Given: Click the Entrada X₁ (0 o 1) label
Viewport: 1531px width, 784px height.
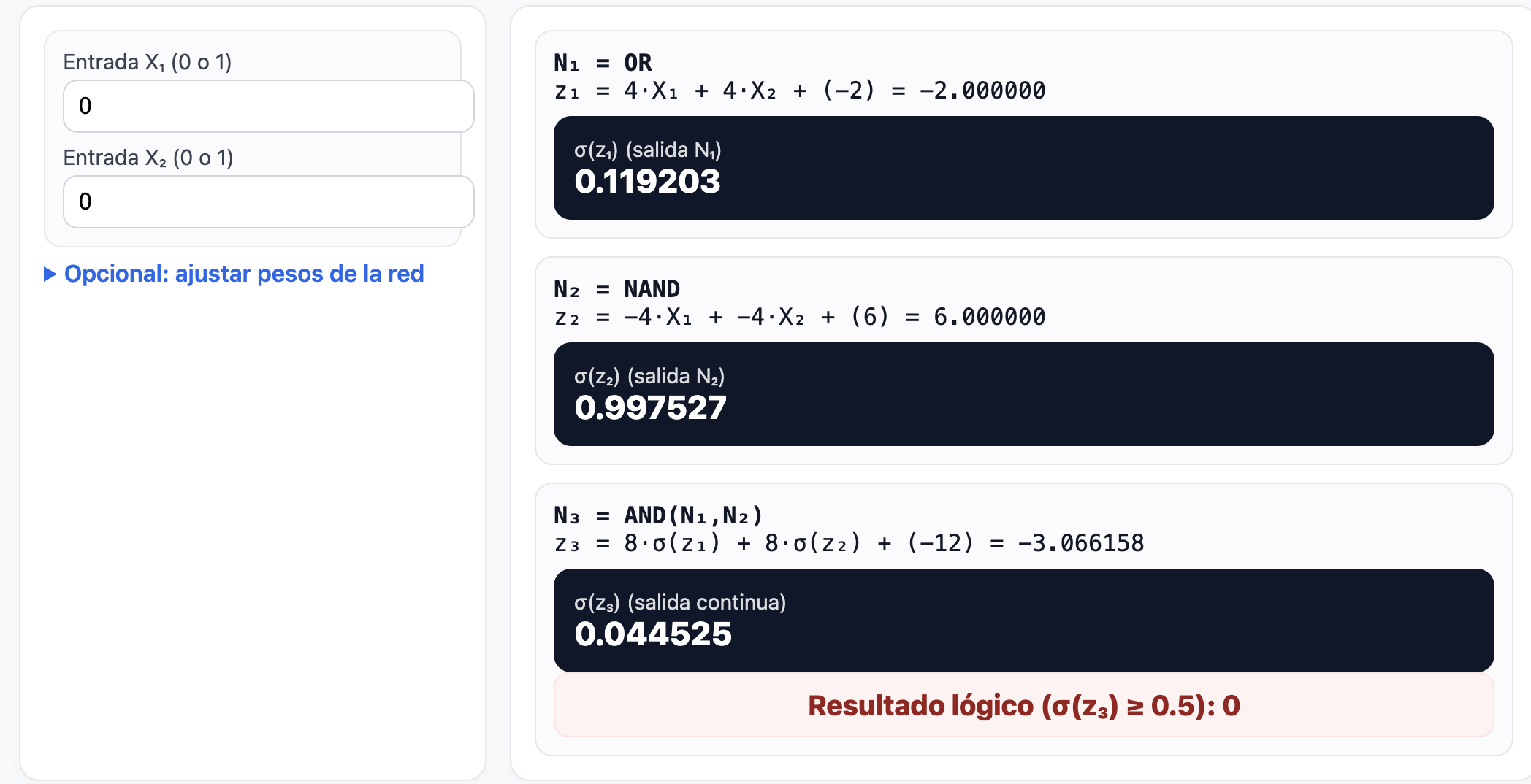Looking at the screenshot, I should click(x=148, y=63).
